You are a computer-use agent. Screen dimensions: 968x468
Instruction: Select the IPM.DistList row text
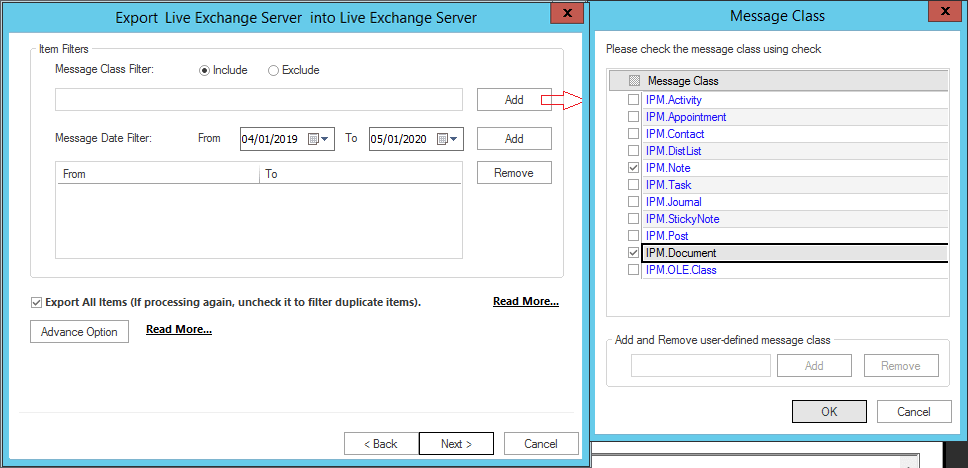point(673,151)
